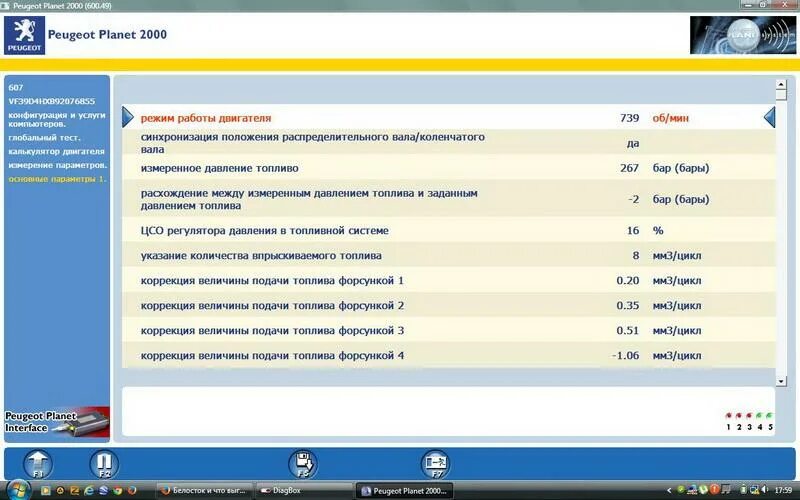800x500 pixels.
Task: Select 'основные параметры 1' in sidebar
Action: click(x=57, y=179)
